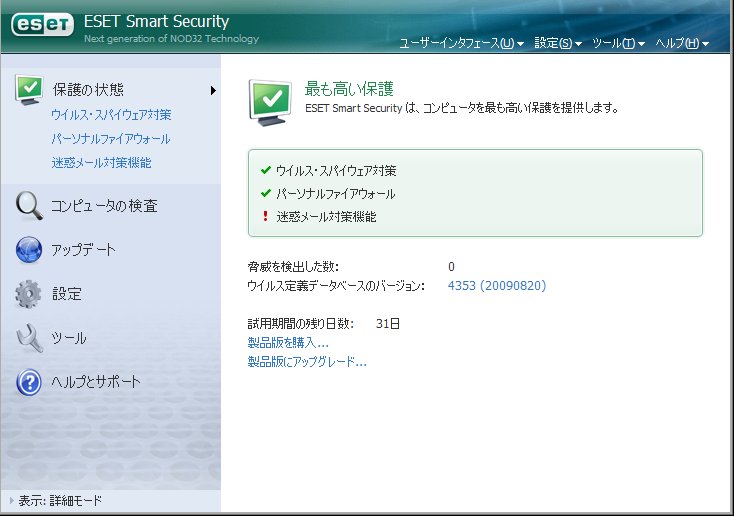Click 設定 label in sidebar
734x516 pixels.
click(67, 294)
